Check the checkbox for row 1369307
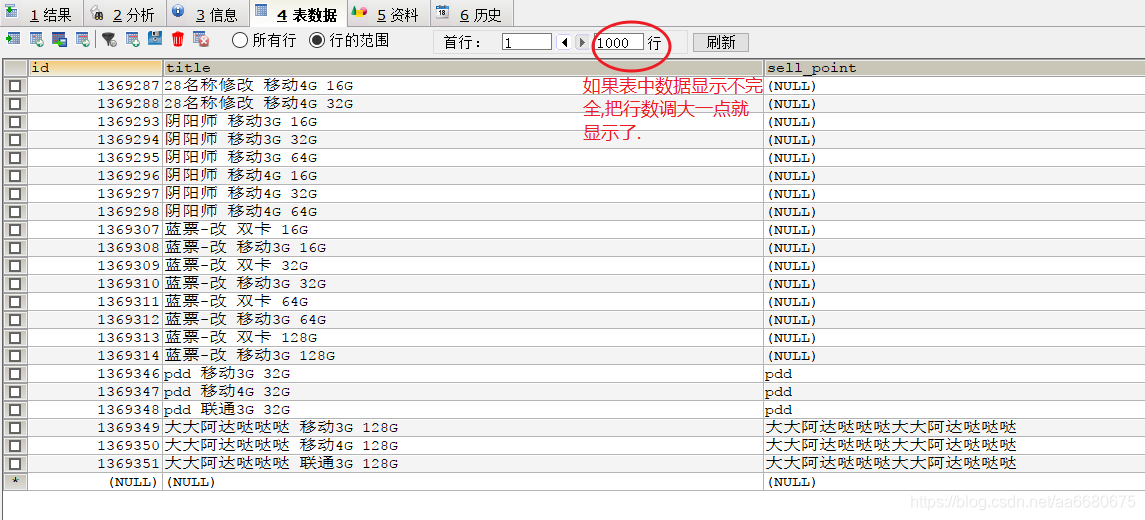The height and width of the screenshot is (520, 1145). [15, 230]
